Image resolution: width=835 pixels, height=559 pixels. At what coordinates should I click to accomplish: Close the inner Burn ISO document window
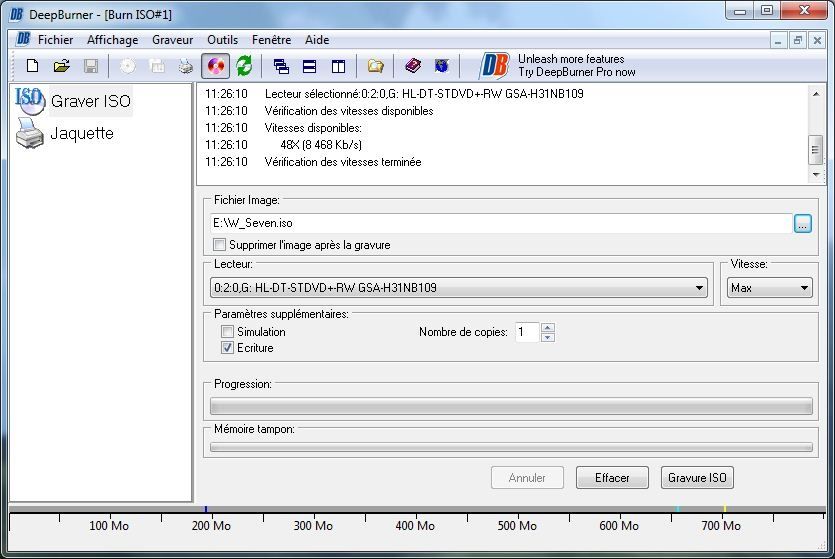pos(817,40)
